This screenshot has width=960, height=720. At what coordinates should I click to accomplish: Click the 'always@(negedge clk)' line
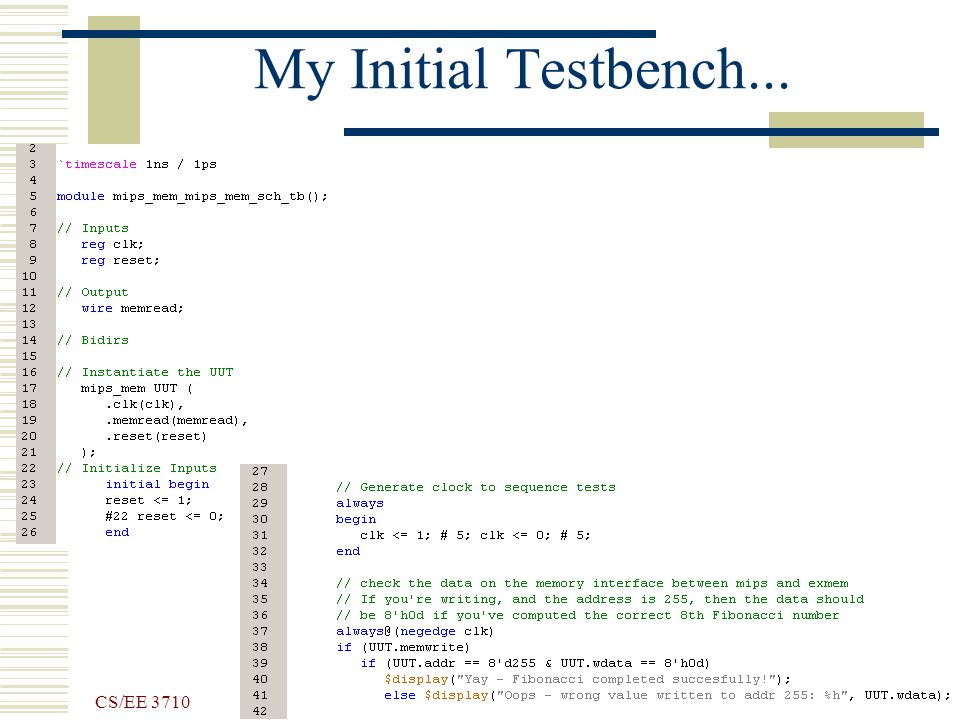[414, 631]
